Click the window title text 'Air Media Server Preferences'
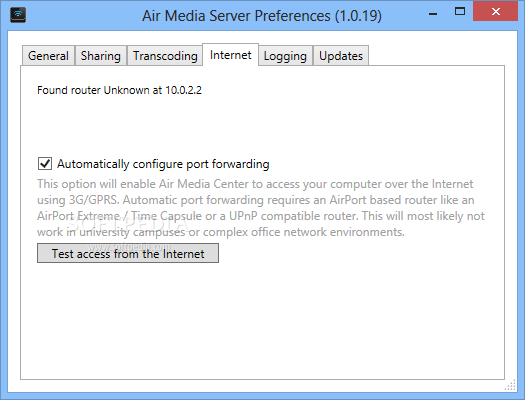Screen dimensions: 525x400 click(x=236, y=16)
